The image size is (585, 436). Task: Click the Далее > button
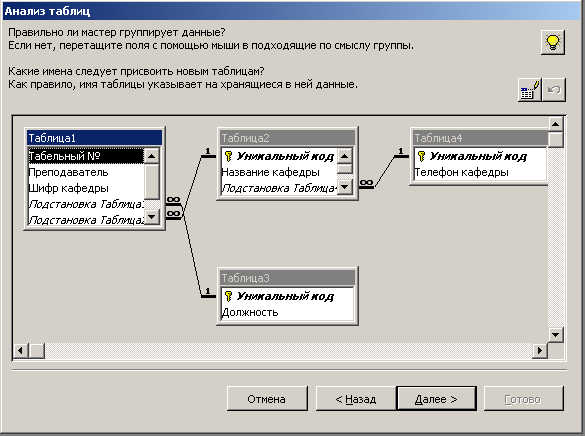[x=437, y=399]
